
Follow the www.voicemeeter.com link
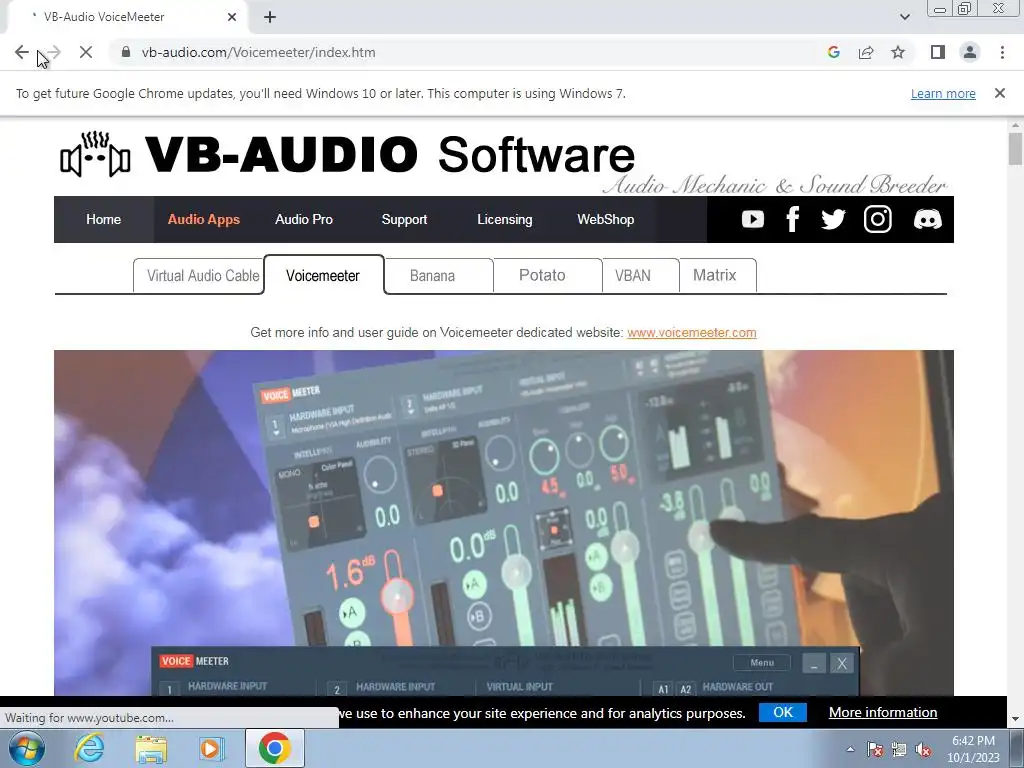[692, 332]
